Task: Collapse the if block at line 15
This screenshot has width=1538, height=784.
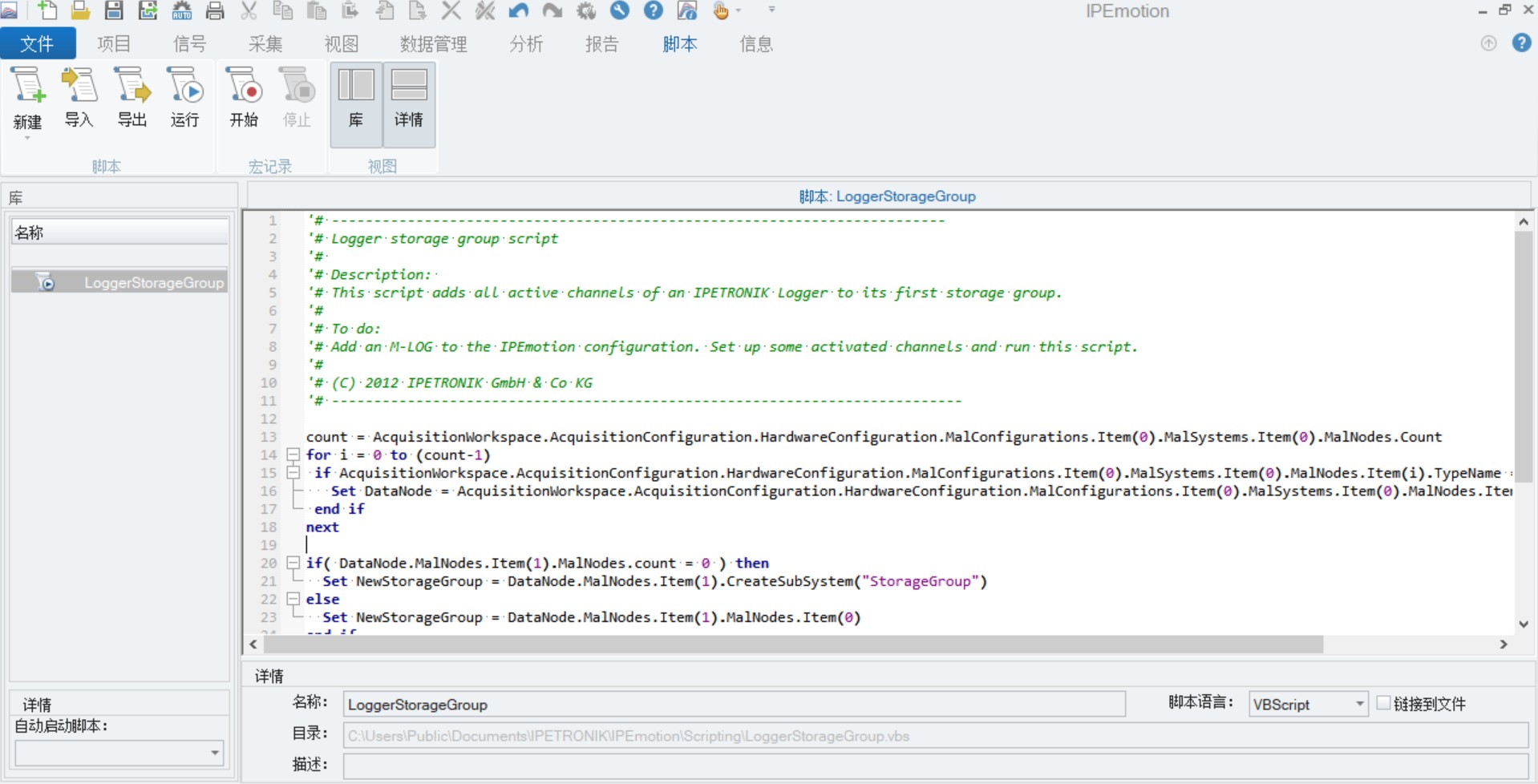Action: 293,473
